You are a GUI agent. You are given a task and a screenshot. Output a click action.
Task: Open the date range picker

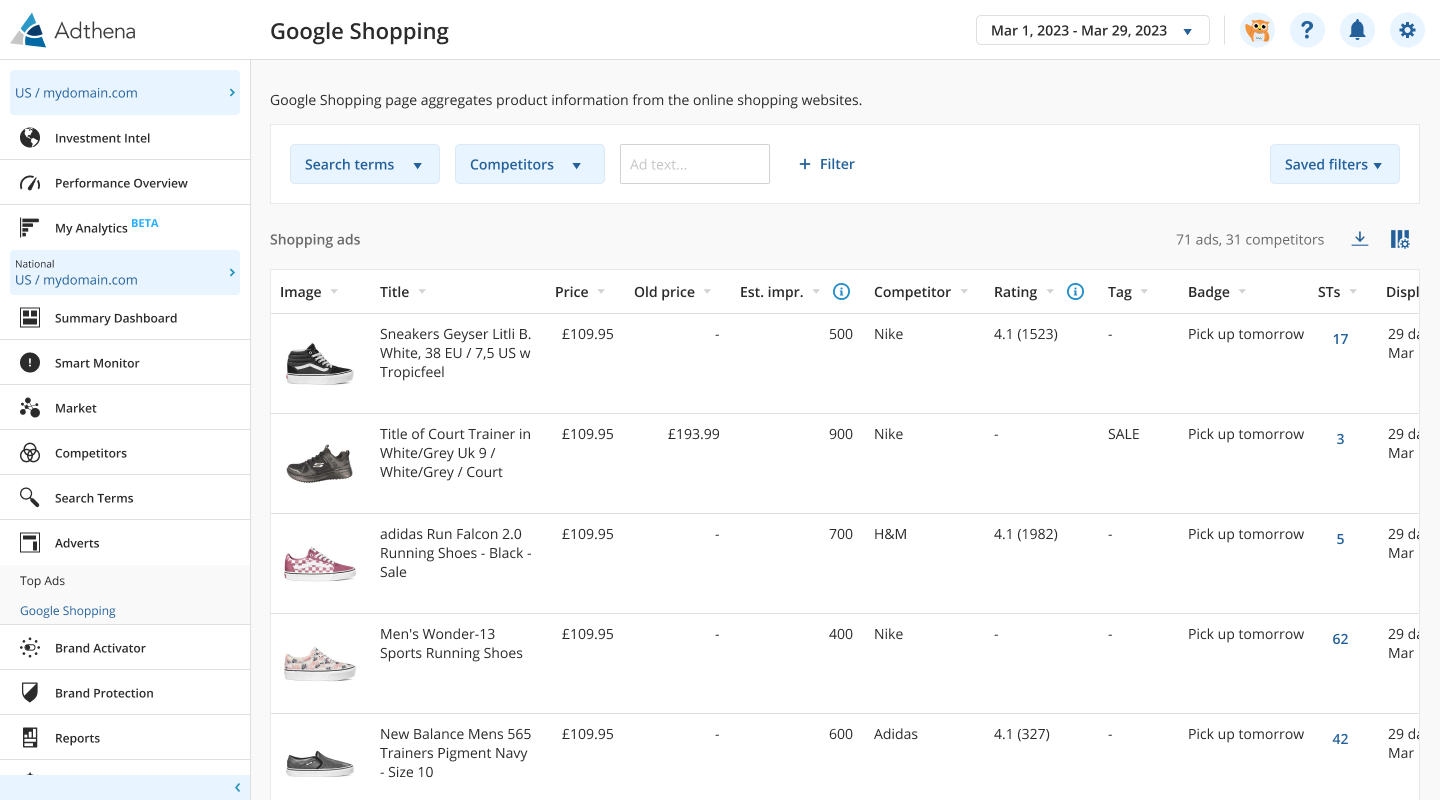coord(1092,30)
